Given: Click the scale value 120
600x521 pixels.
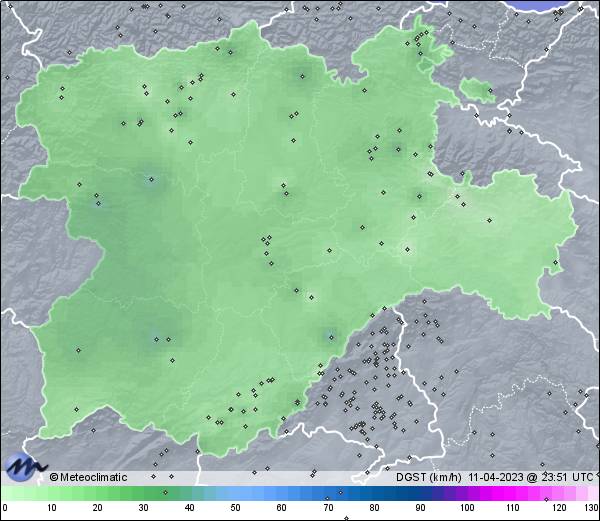Looking at the screenshot, I should tap(559, 508).
